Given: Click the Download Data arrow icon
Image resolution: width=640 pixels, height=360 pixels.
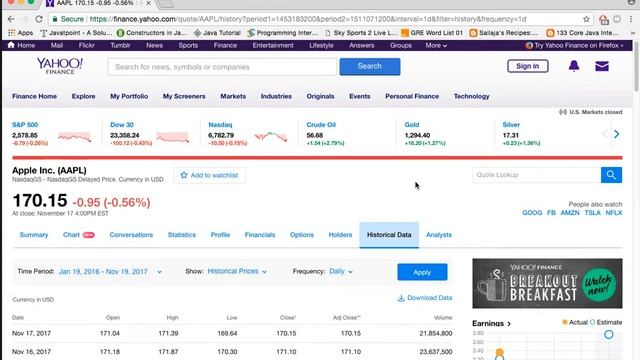Looking at the screenshot, I should [401, 298].
